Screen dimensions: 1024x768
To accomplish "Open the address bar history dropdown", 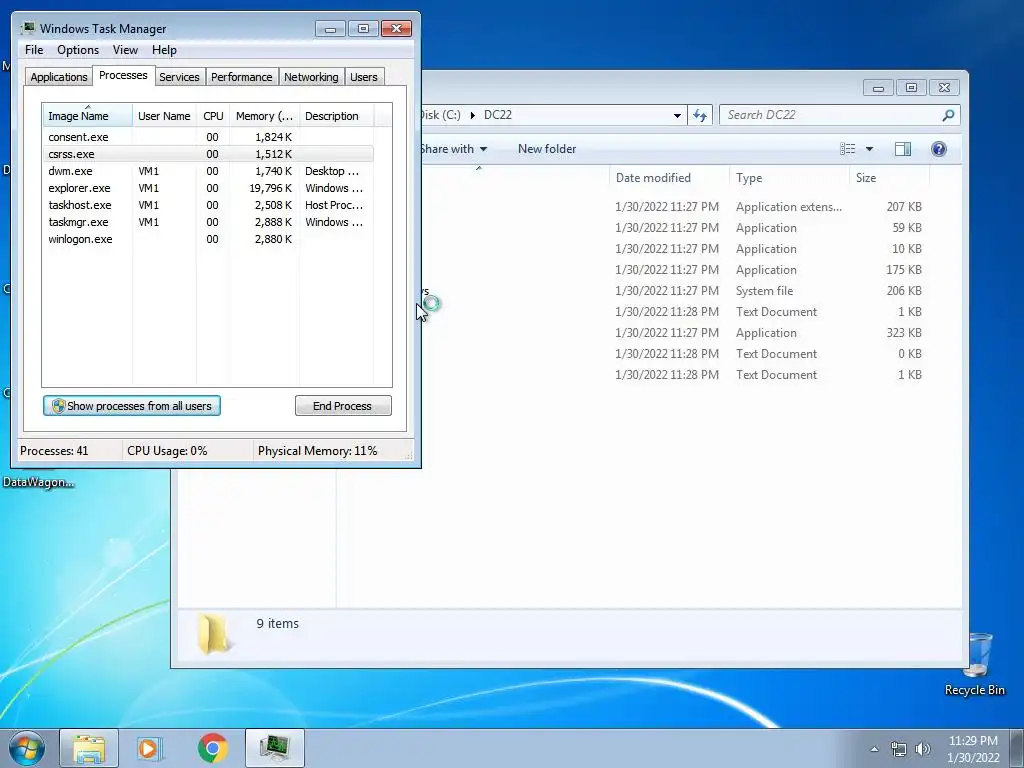I will 677,116.
